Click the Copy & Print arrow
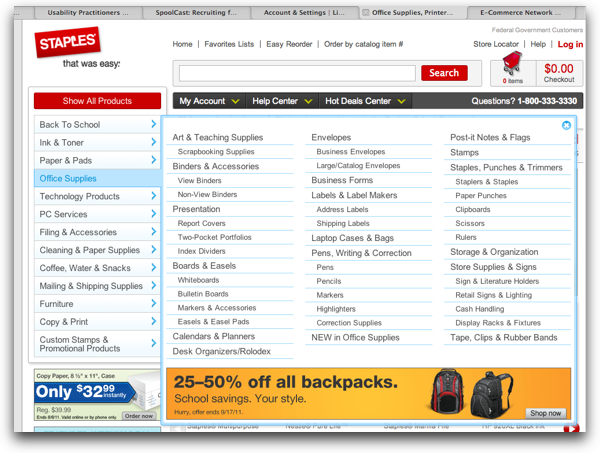 pyautogui.click(x=153, y=321)
